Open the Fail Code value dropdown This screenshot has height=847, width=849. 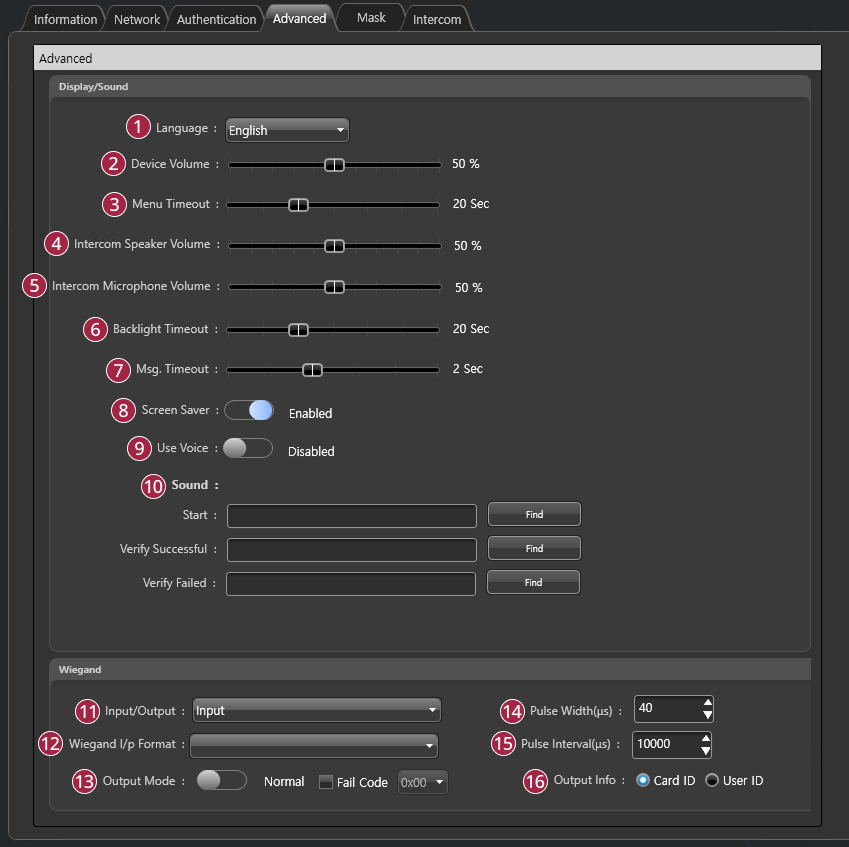423,782
